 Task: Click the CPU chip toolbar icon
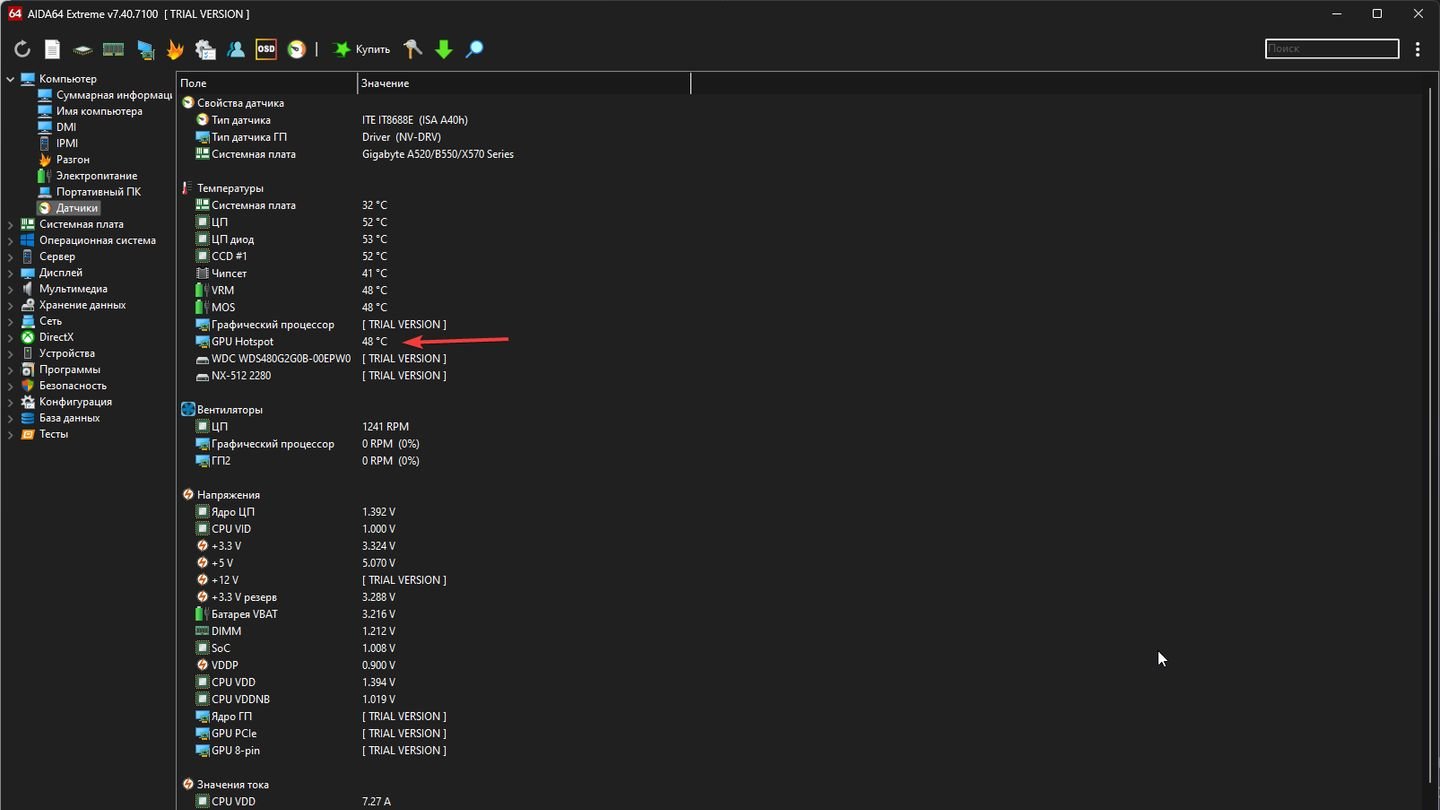[83, 49]
